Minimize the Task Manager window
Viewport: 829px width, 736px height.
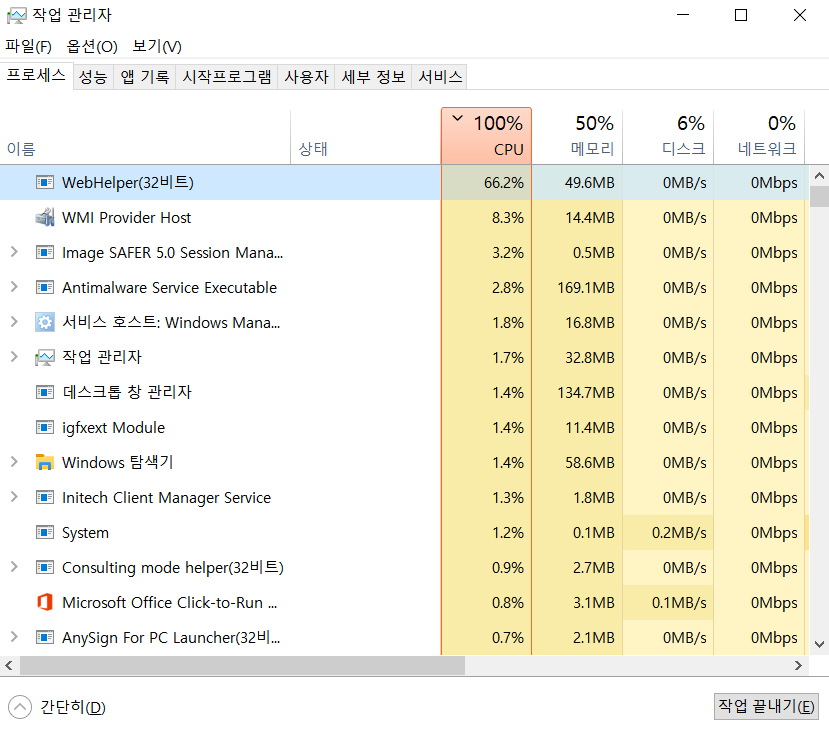tap(683, 15)
